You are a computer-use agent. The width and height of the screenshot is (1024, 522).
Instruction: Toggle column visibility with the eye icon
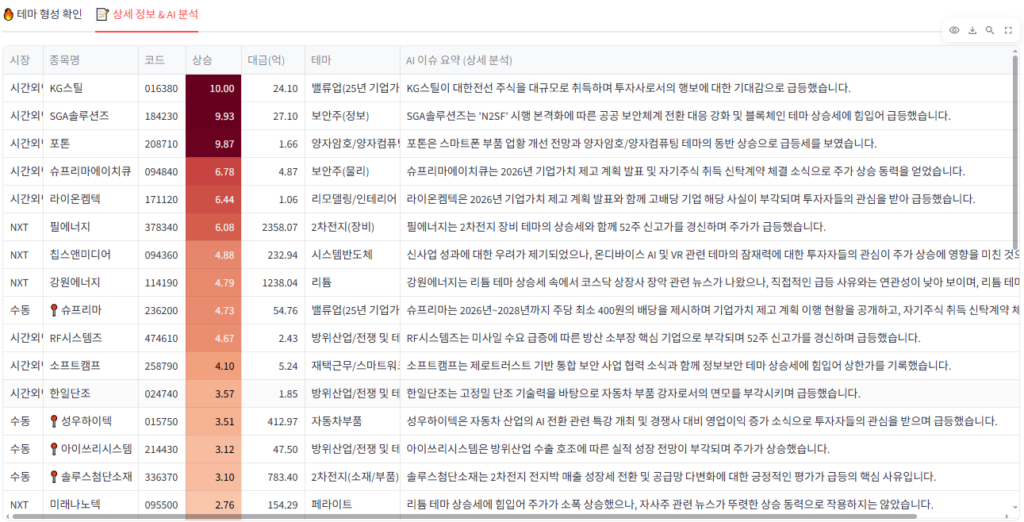click(956, 31)
